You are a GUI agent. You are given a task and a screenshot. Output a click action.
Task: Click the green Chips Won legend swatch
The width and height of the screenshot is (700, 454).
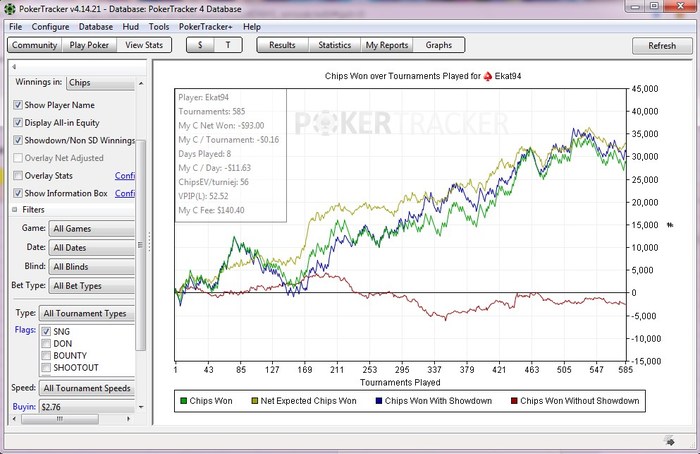(183, 401)
